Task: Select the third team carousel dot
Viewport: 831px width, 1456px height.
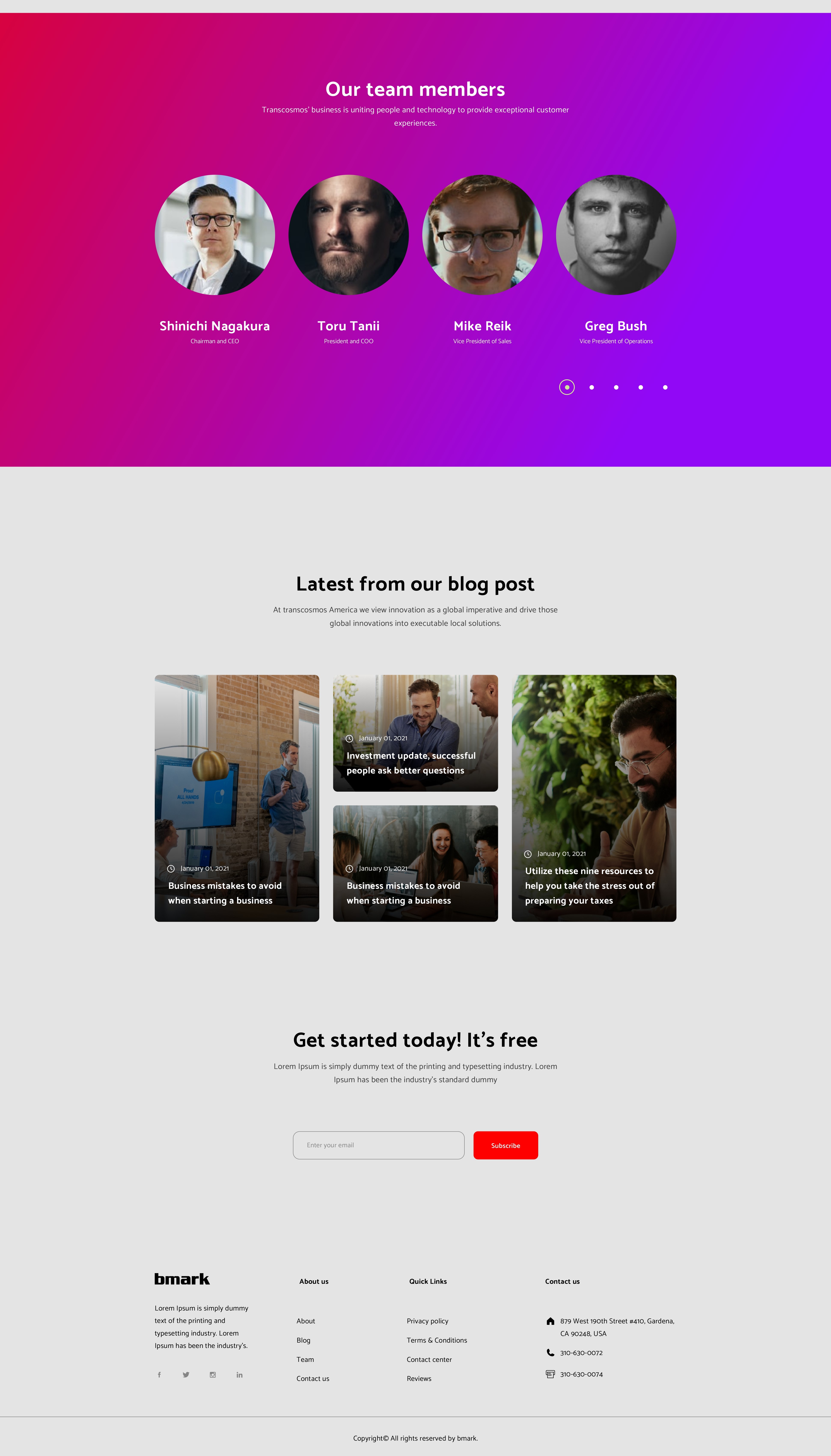Action: tap(616, 387)
